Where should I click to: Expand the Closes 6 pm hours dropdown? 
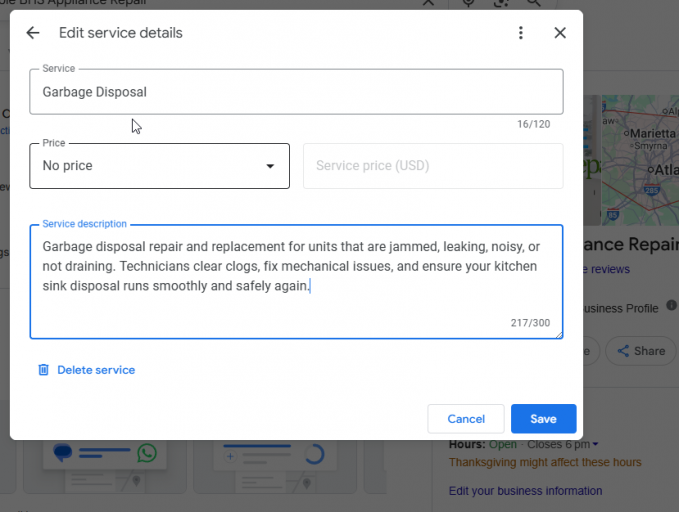[x=596, y=444]
